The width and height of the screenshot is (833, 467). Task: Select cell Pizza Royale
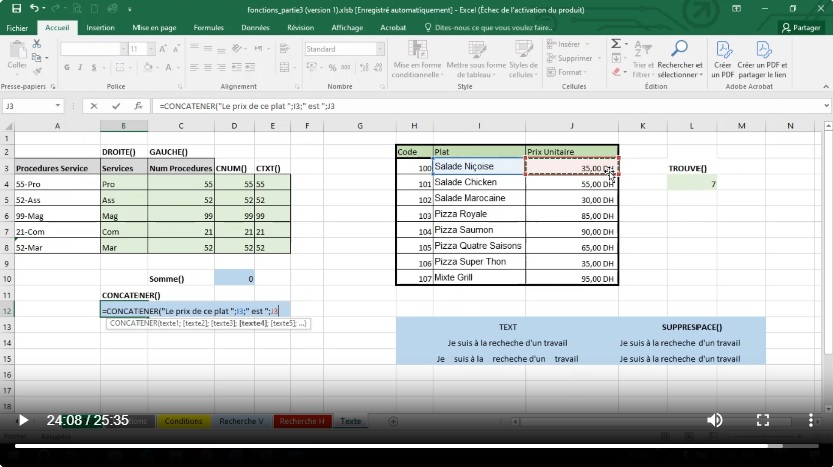(x=479, y=214)
